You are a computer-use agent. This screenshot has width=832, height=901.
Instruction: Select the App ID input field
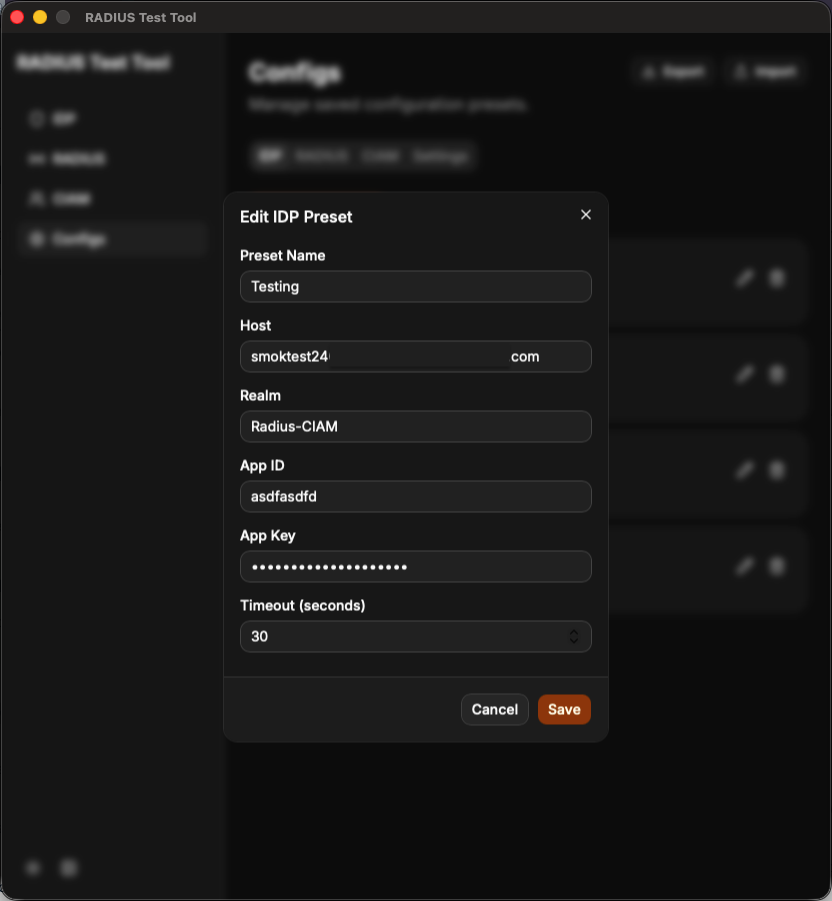point(415,496)
